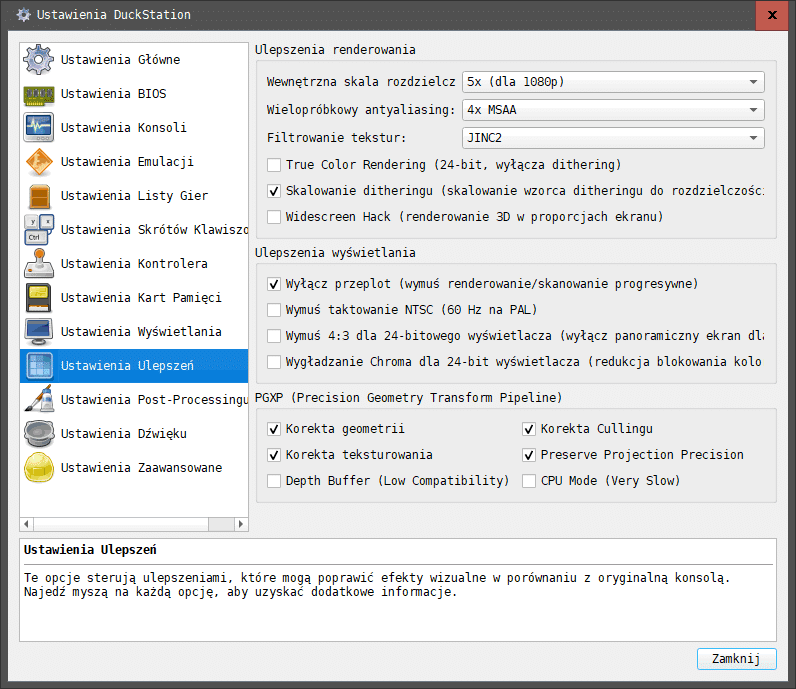Select Ustawienia Wyświetlania label
This screenshot has height=689, width=796.
coord(141,332)
